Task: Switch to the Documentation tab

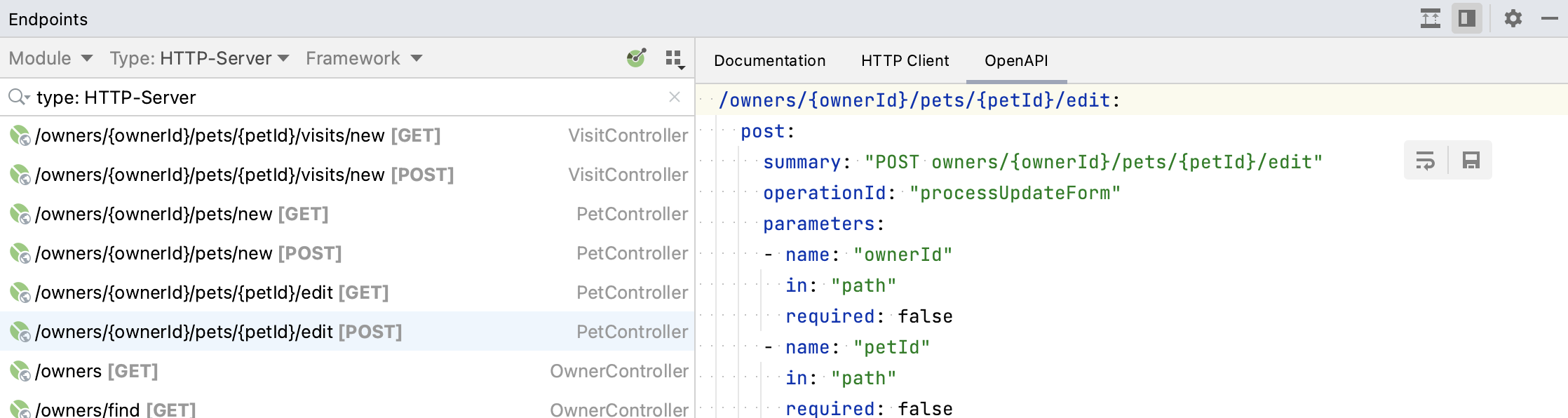Action: (769, 61)
